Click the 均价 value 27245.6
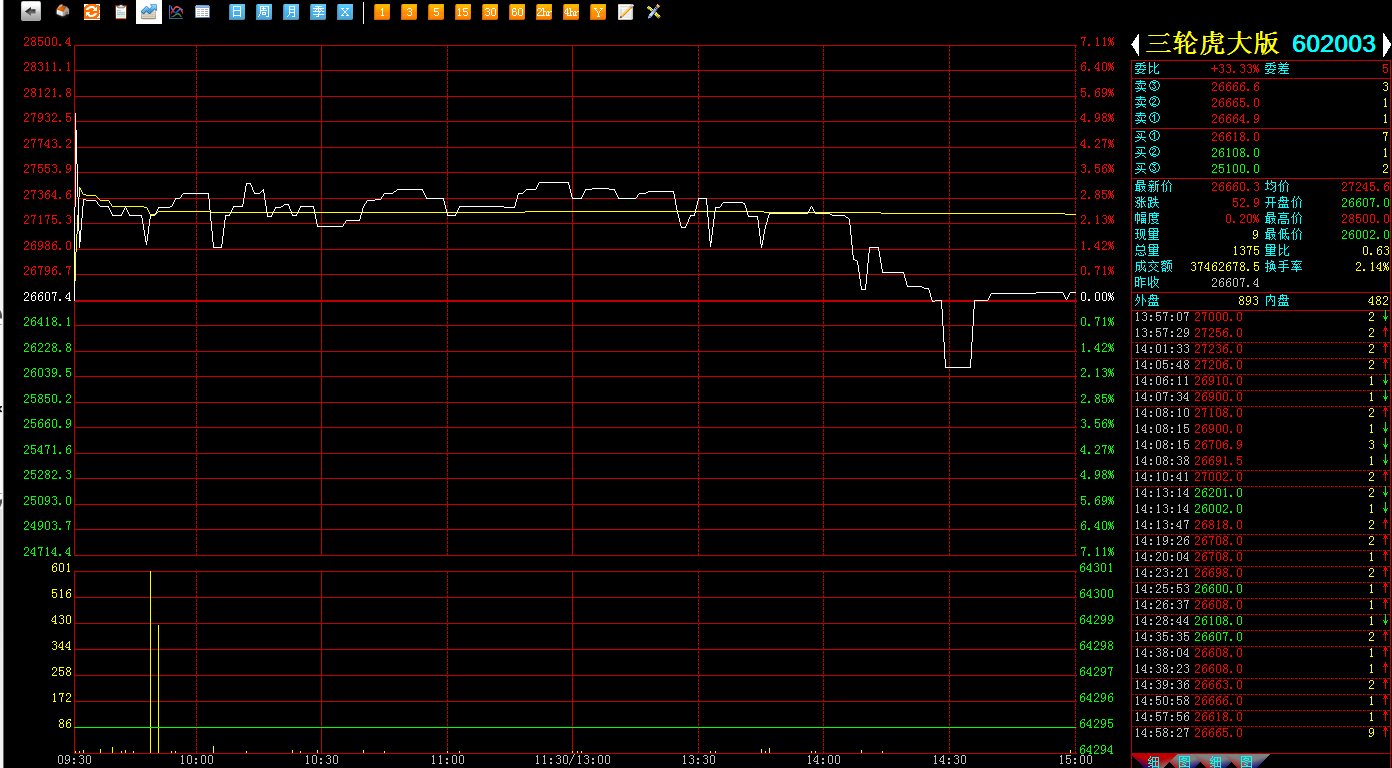Screen dimensions: 1392x768 [1365, 187]
